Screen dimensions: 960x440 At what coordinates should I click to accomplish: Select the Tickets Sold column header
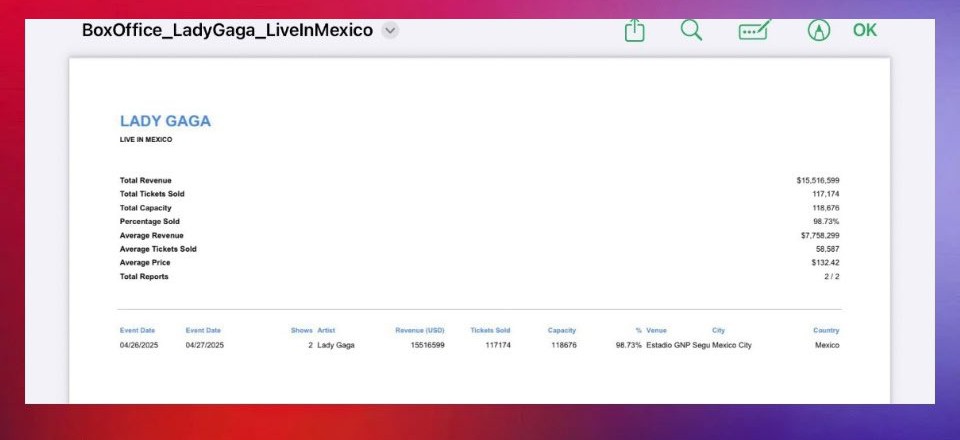pyautogui.click(x=490, y=330)
